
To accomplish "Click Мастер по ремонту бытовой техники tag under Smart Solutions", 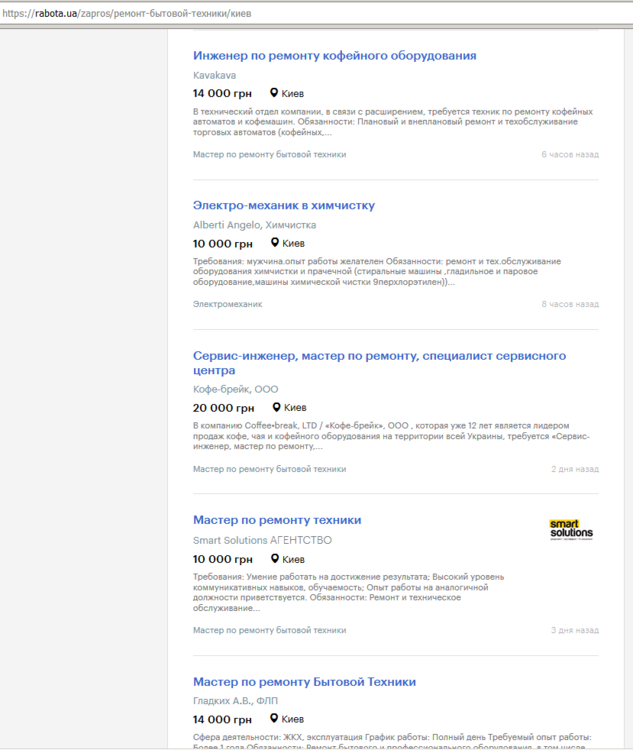I will click(x=269, y=630).
